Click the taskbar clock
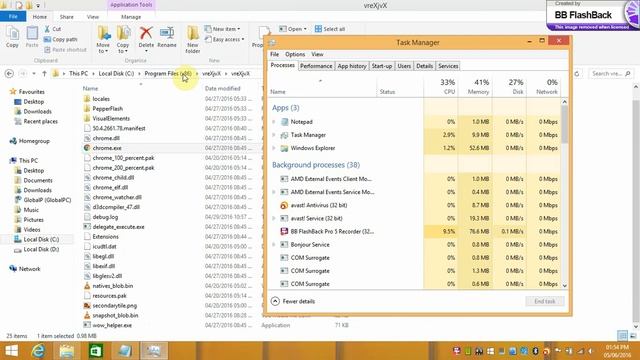The image size is (640, 360). (x=617, y=351)
